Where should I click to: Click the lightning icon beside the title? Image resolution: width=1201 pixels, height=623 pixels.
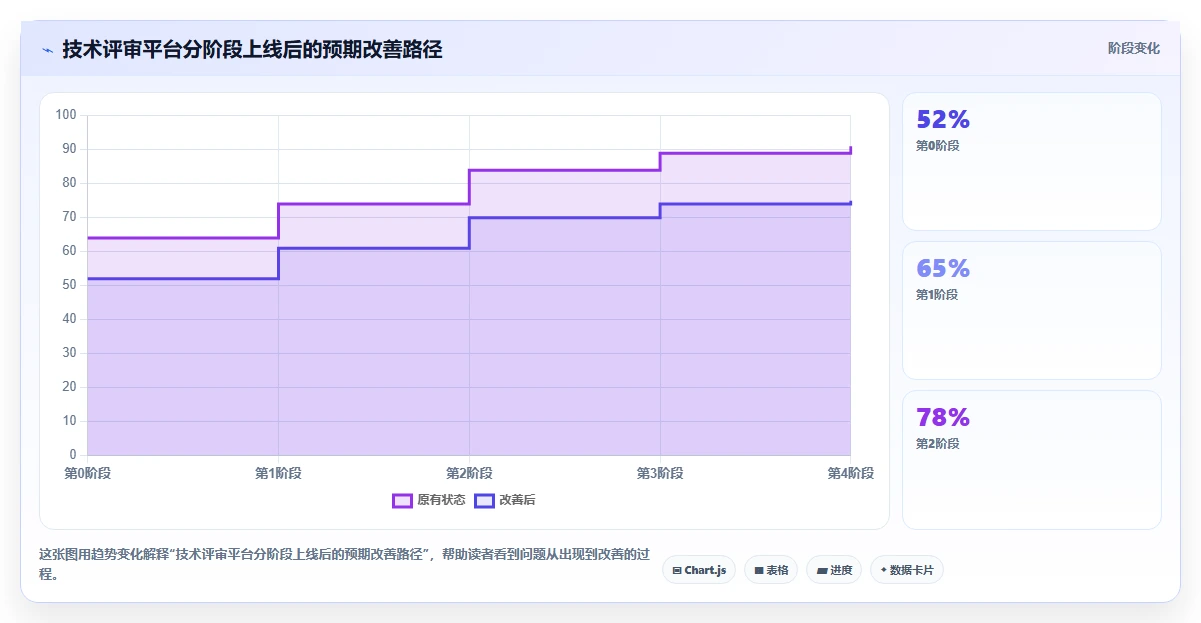(47, 49)
